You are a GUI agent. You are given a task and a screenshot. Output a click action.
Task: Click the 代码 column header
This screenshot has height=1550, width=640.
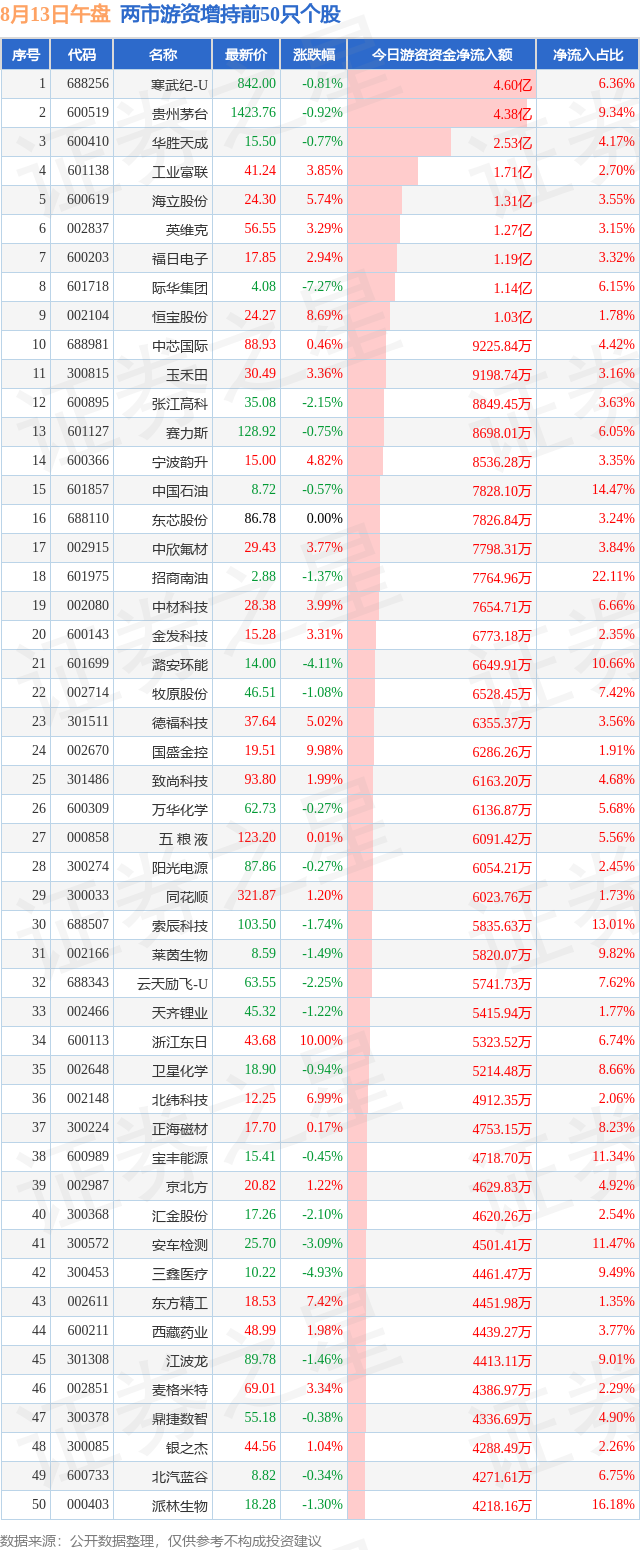click(82, 55)
